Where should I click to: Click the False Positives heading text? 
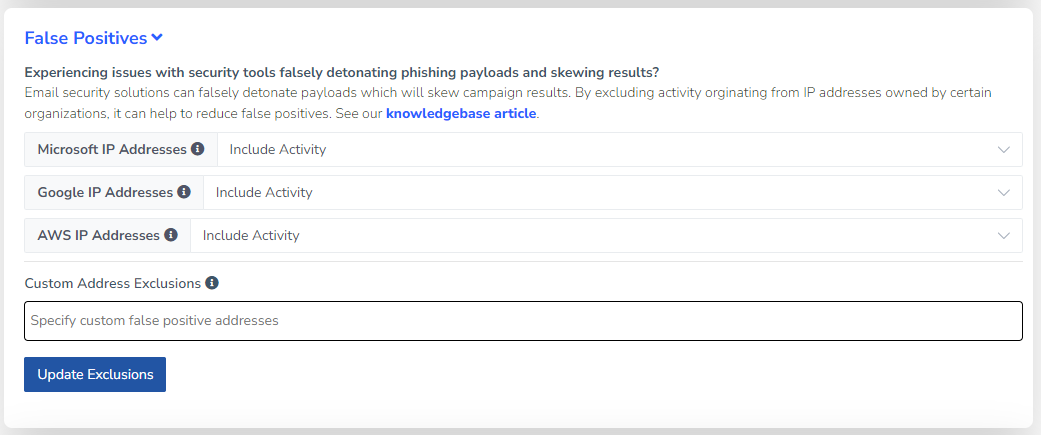pos(86,39)
